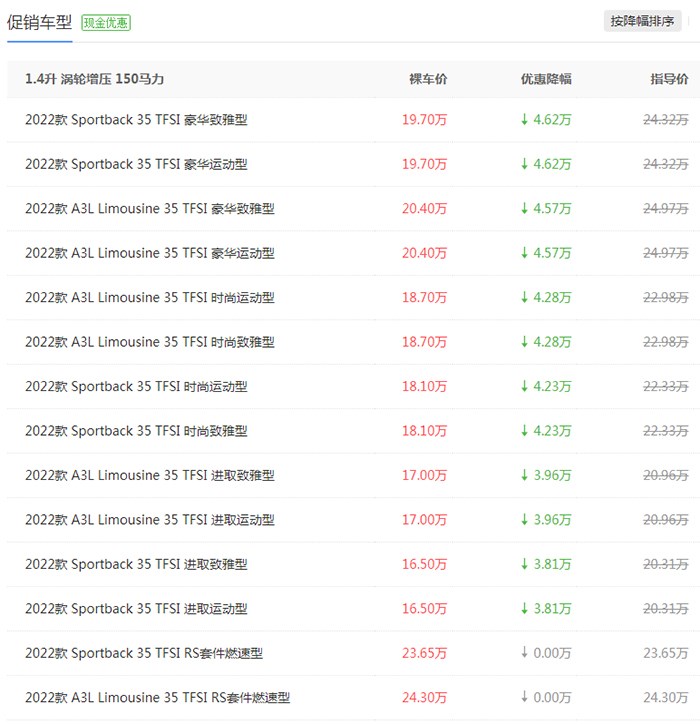
Task: Open 2022款 Sportback 35 TFSI 进取运动型
Action: (x=136, y=609)
